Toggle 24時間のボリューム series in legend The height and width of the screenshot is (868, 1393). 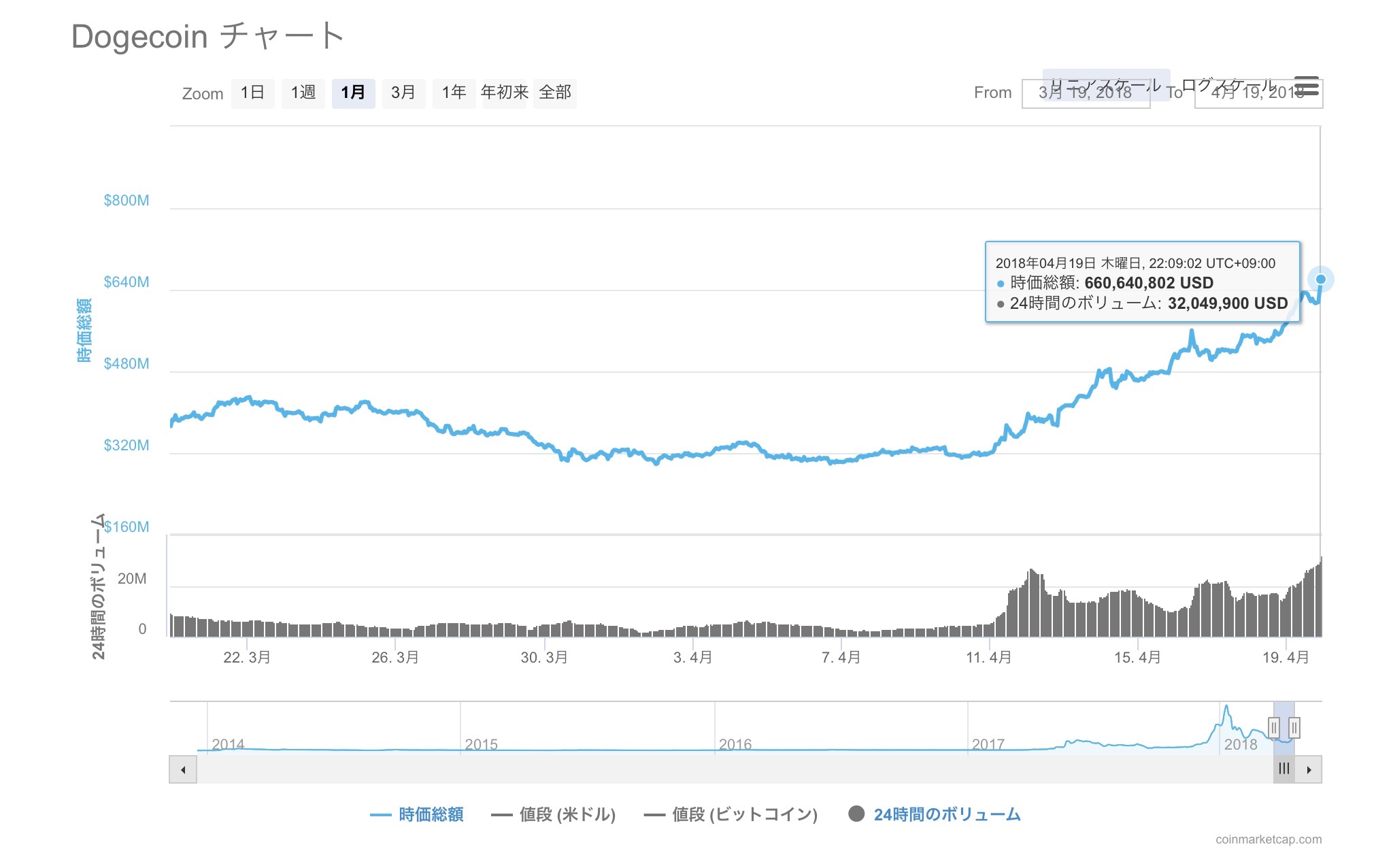[935, 814]
